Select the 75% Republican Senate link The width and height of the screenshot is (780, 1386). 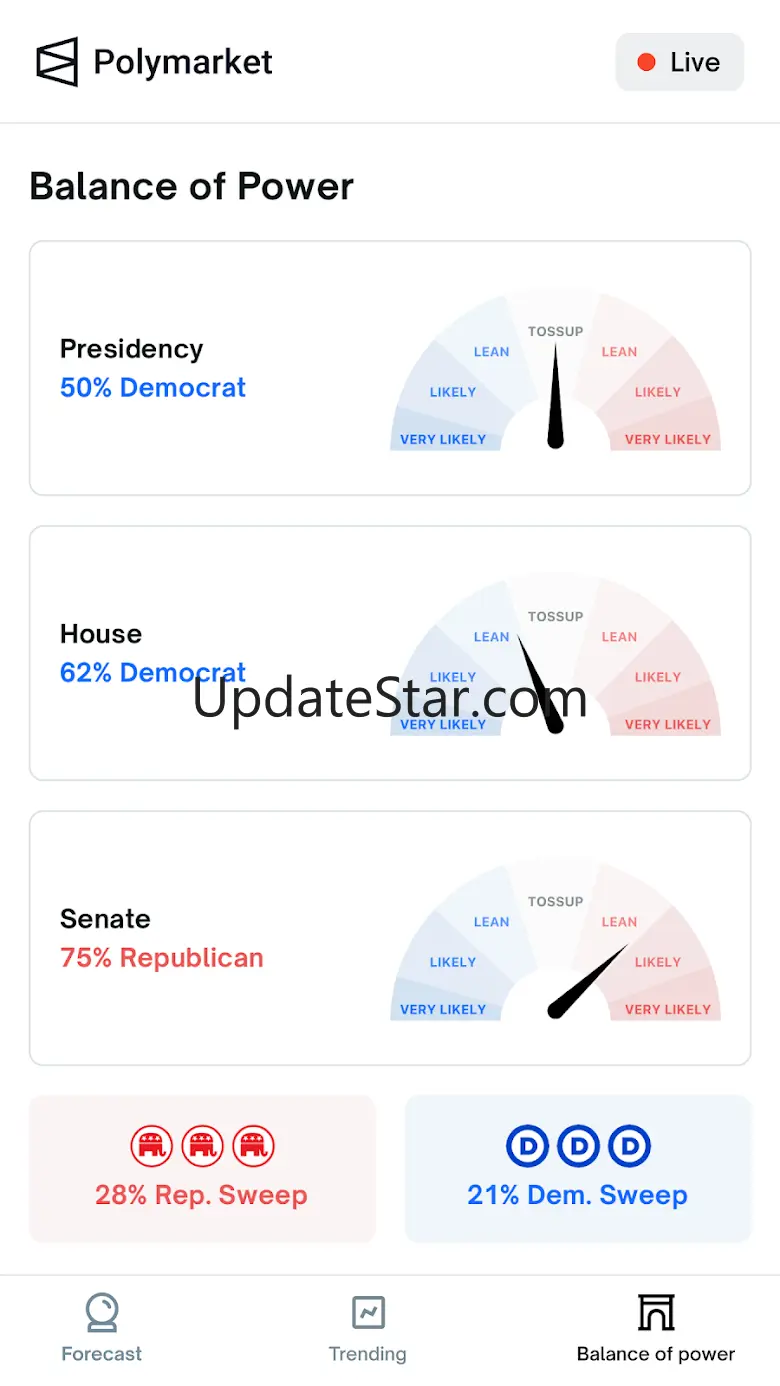162,958
